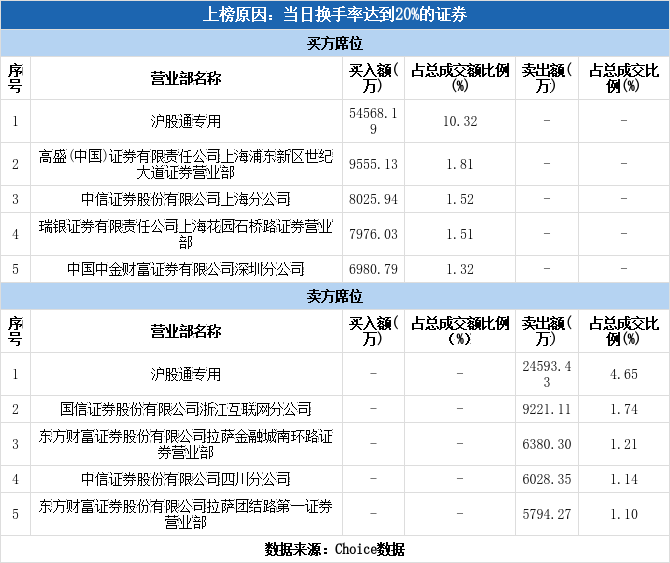
Task: Click the buyer percentage 10.32
Action: click(460, 121)
